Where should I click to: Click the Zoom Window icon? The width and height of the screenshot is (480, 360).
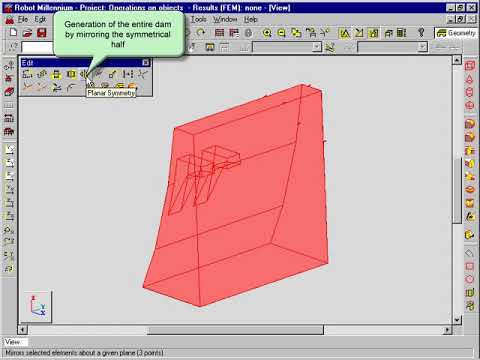tap(296, 33)
